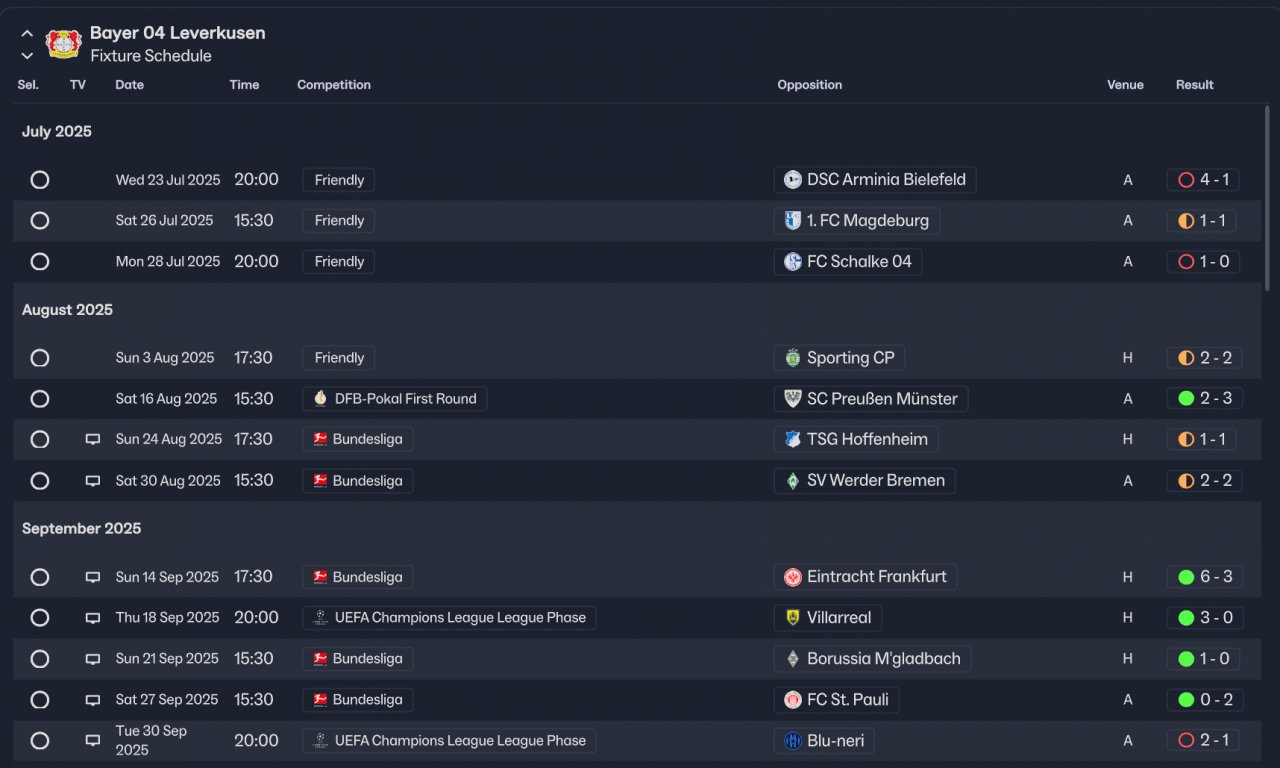Screen dimensions: 1280x768
Task: Click the TV icon for Blu-neri fixture
Action: point(93,741)
